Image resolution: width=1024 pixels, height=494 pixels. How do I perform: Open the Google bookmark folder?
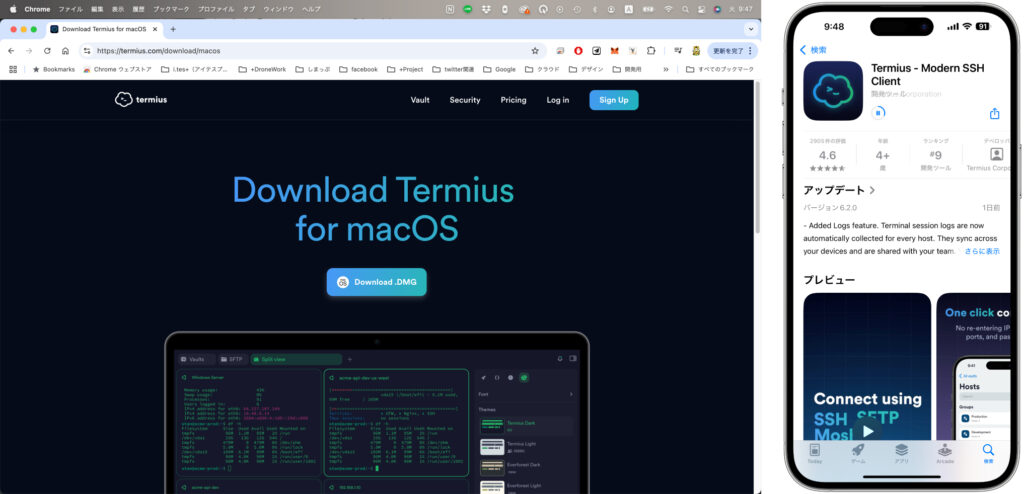click(498, 69)
